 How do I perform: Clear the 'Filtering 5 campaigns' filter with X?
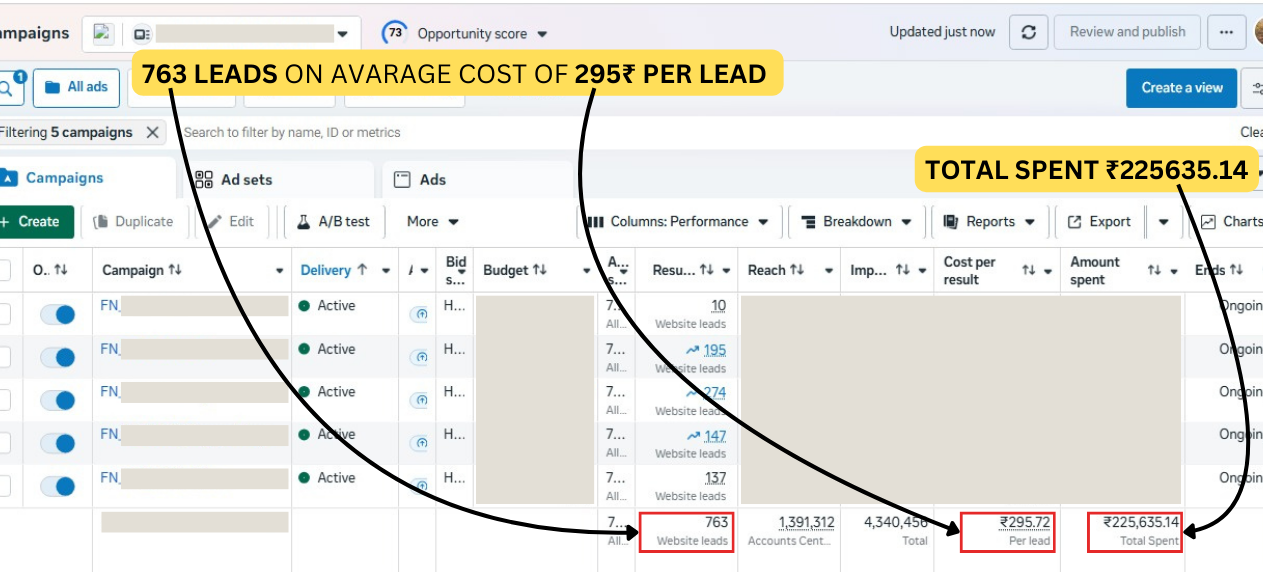coord(152,132)
